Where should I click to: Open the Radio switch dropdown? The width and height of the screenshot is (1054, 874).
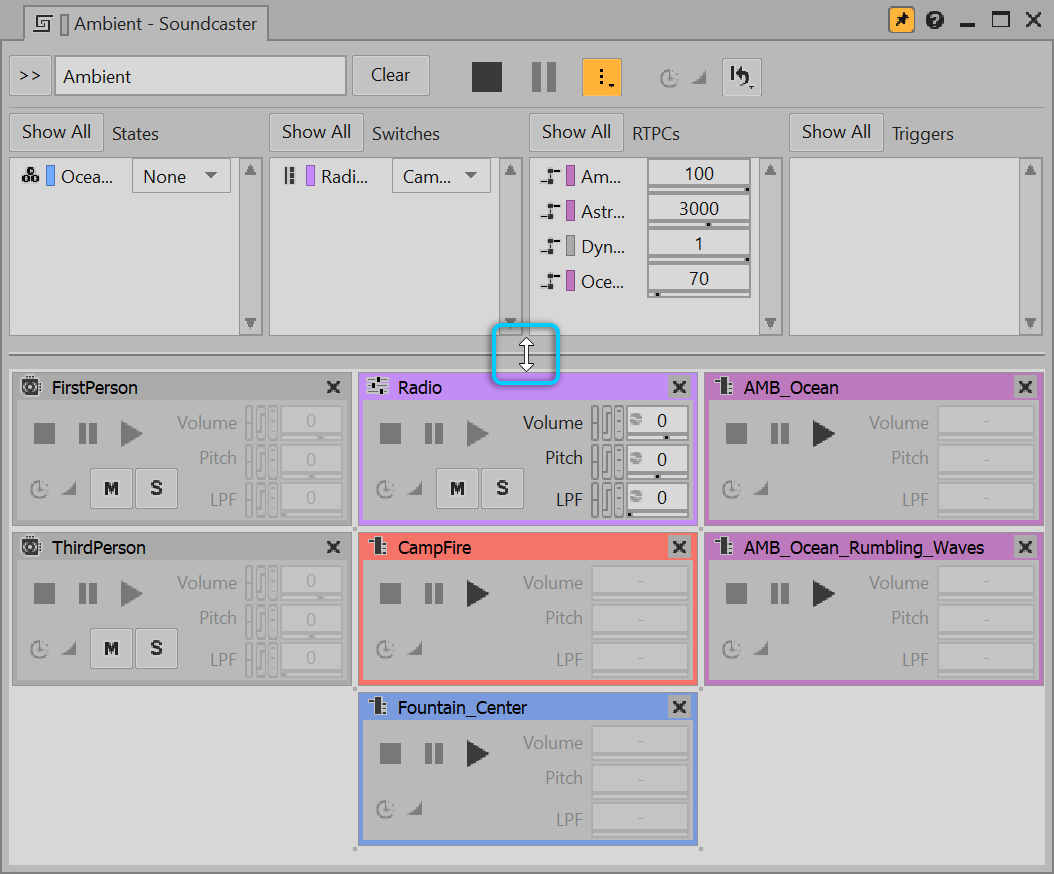440,177
